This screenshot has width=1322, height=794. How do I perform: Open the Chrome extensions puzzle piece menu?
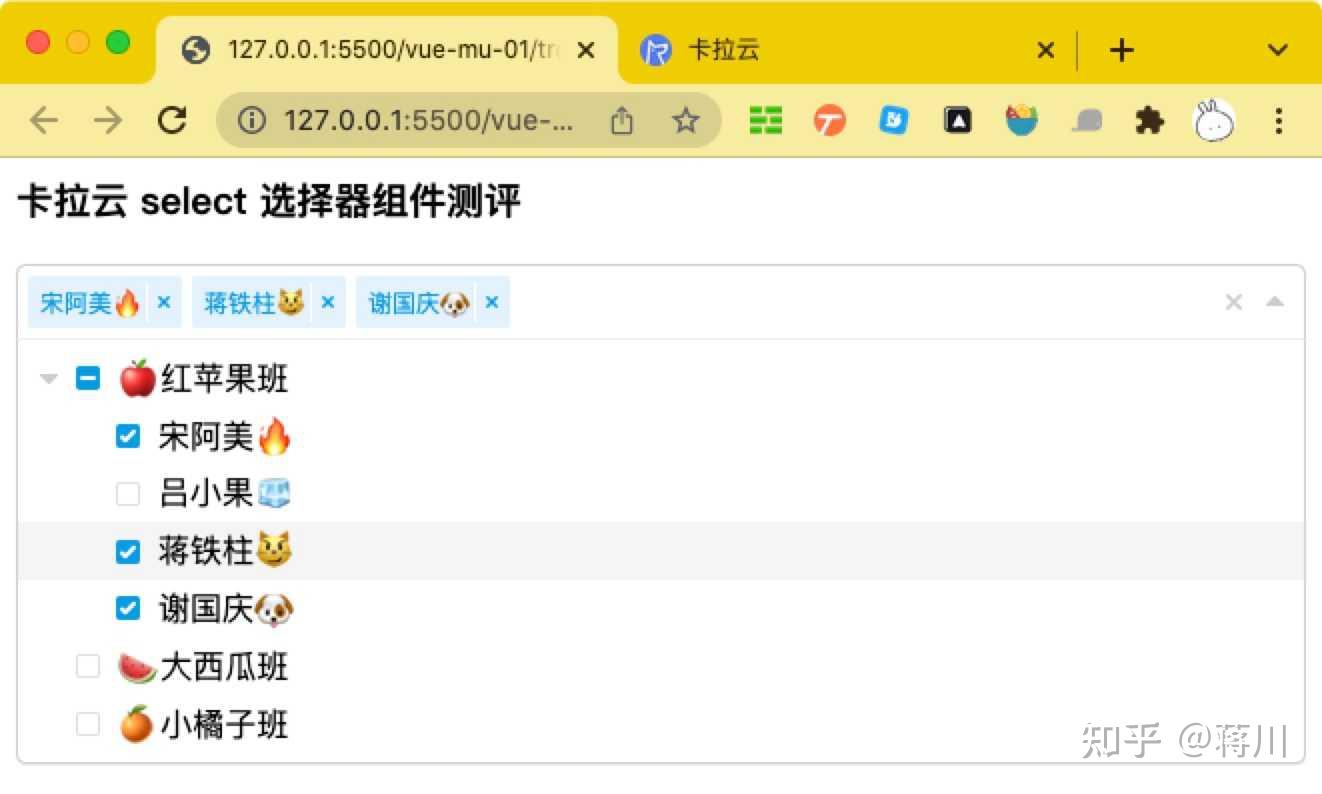[1149, 120]
